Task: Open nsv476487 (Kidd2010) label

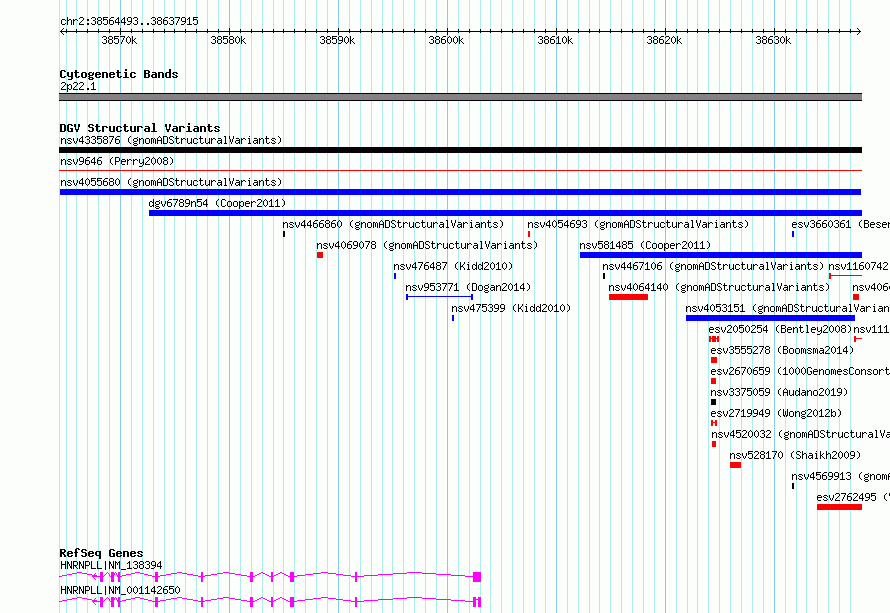Action: (x=453, y=266)
